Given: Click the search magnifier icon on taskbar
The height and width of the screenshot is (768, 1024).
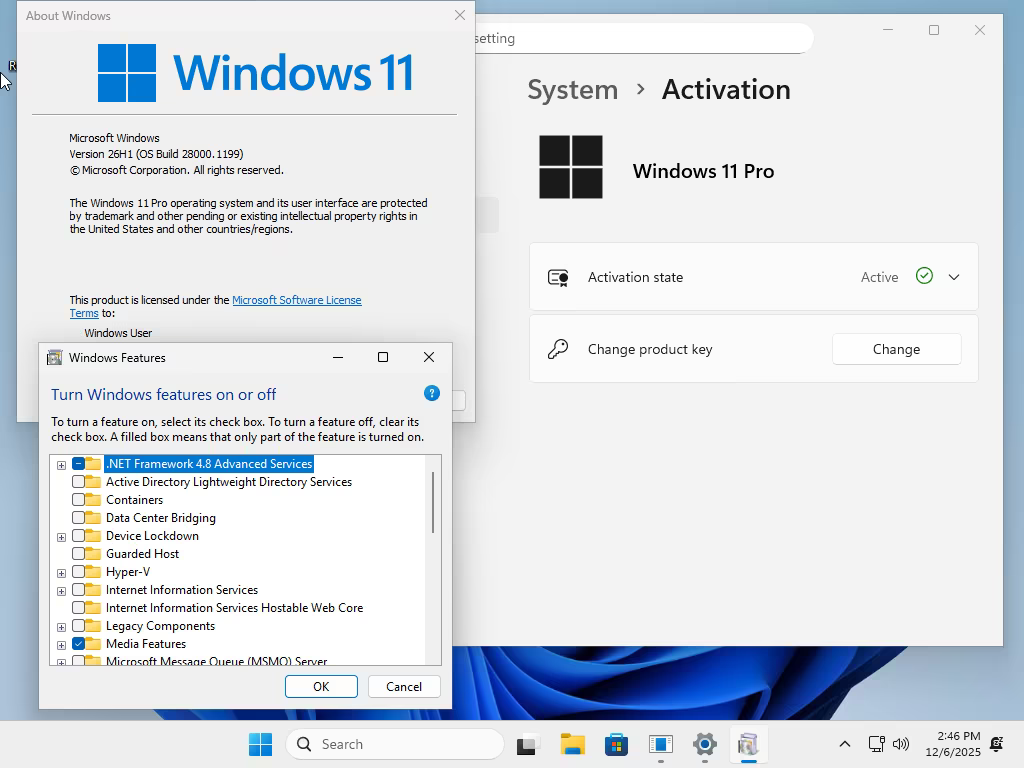Looking at the screenshot, I should 304,744.
